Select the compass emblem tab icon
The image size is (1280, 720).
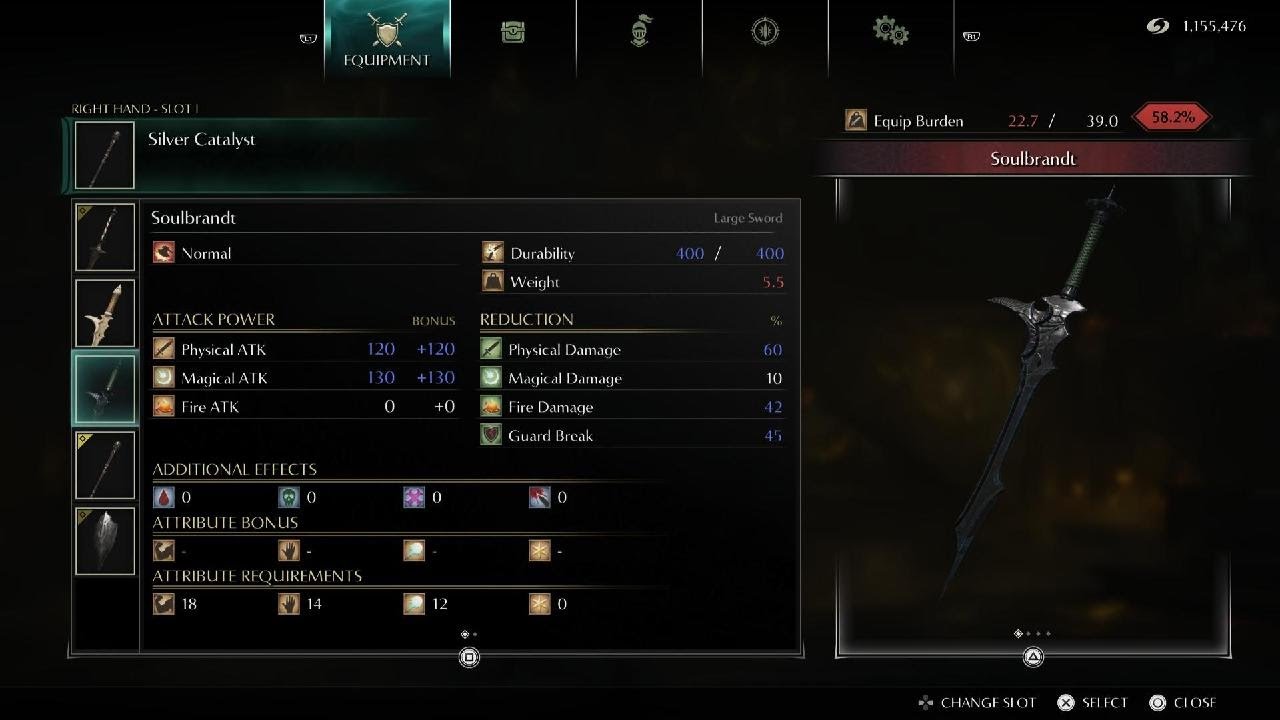coord(765,32)
